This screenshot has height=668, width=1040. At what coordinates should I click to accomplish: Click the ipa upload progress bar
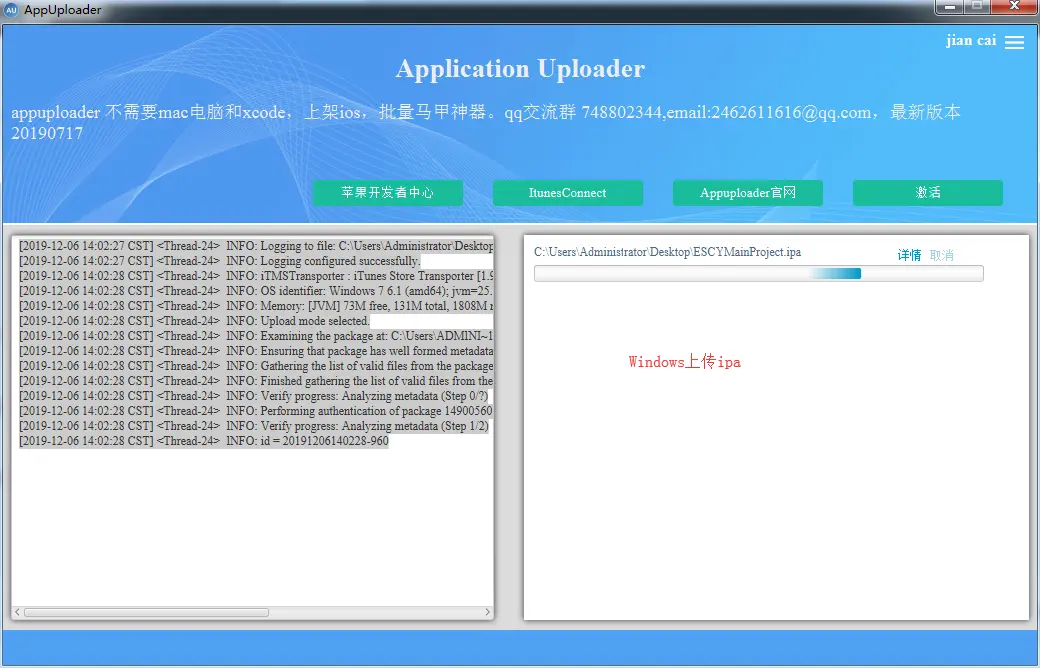coord(759,273)
